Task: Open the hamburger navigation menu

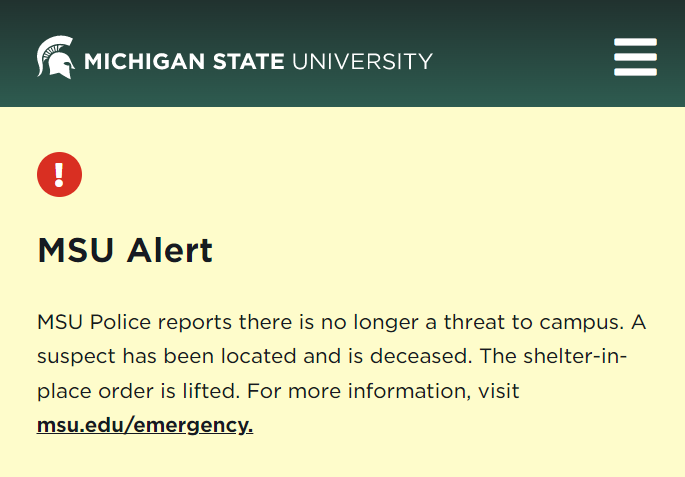Action: 635,57
